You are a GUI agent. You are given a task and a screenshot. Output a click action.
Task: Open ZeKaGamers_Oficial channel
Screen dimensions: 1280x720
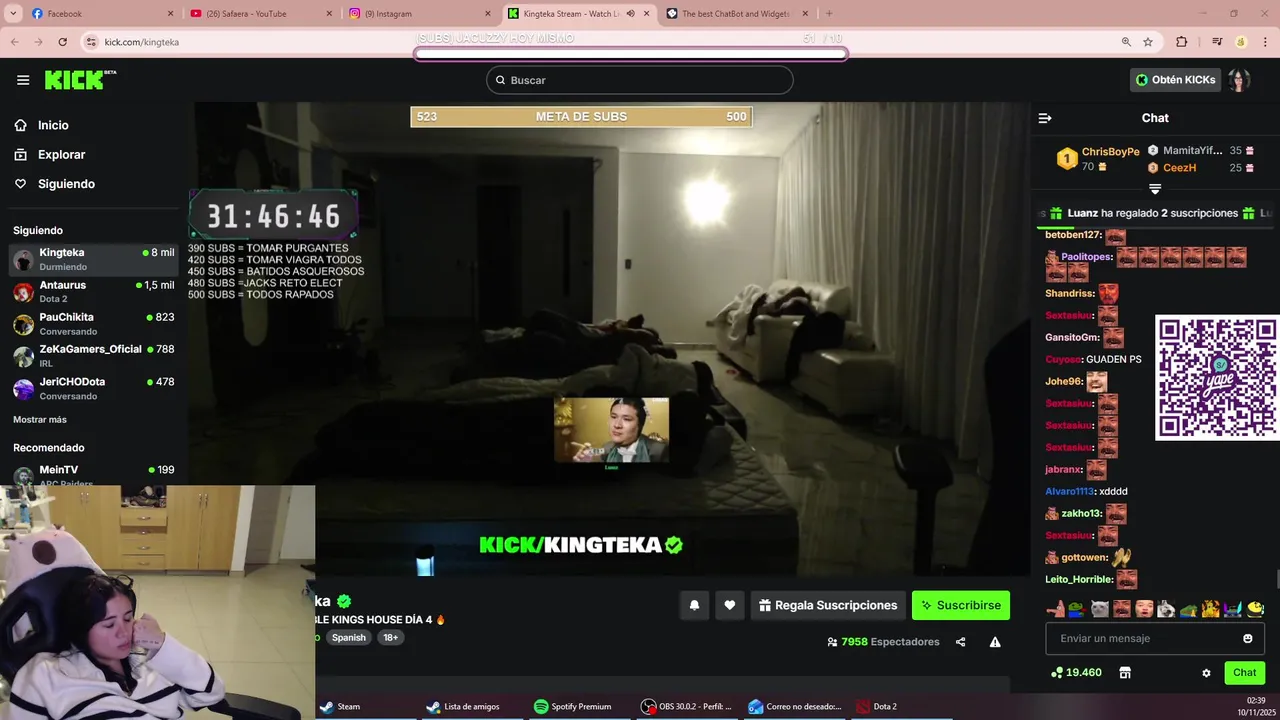(x=93, y=356)
